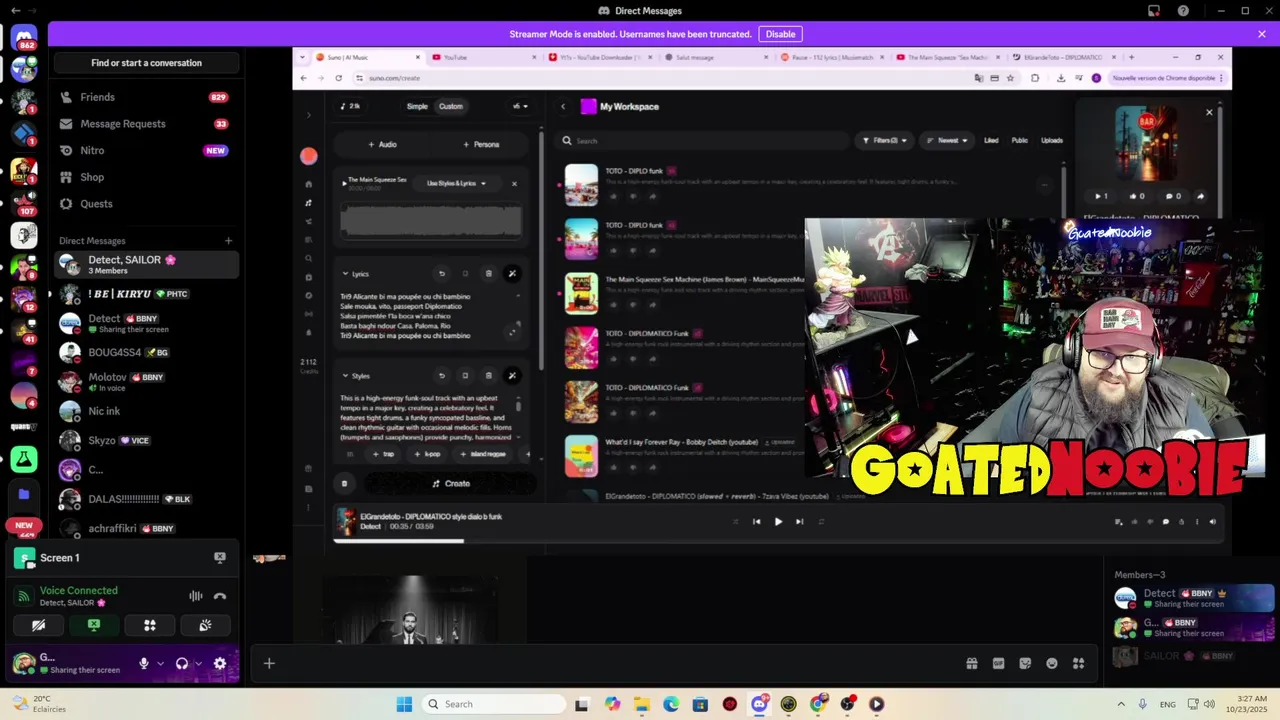Send a gift via gift icon

point(971,663)
